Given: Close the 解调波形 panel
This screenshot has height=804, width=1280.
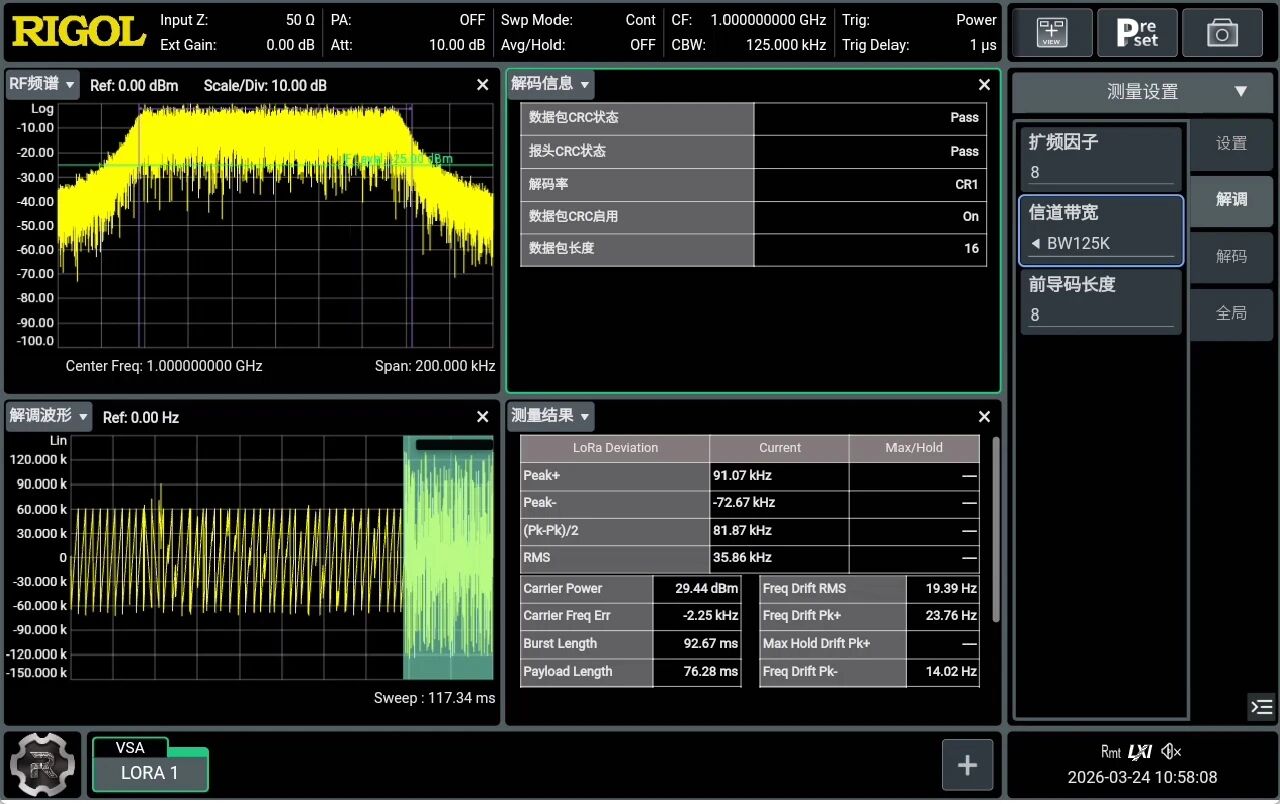Looking at the screenshot, I should click(x=483, y=417).
